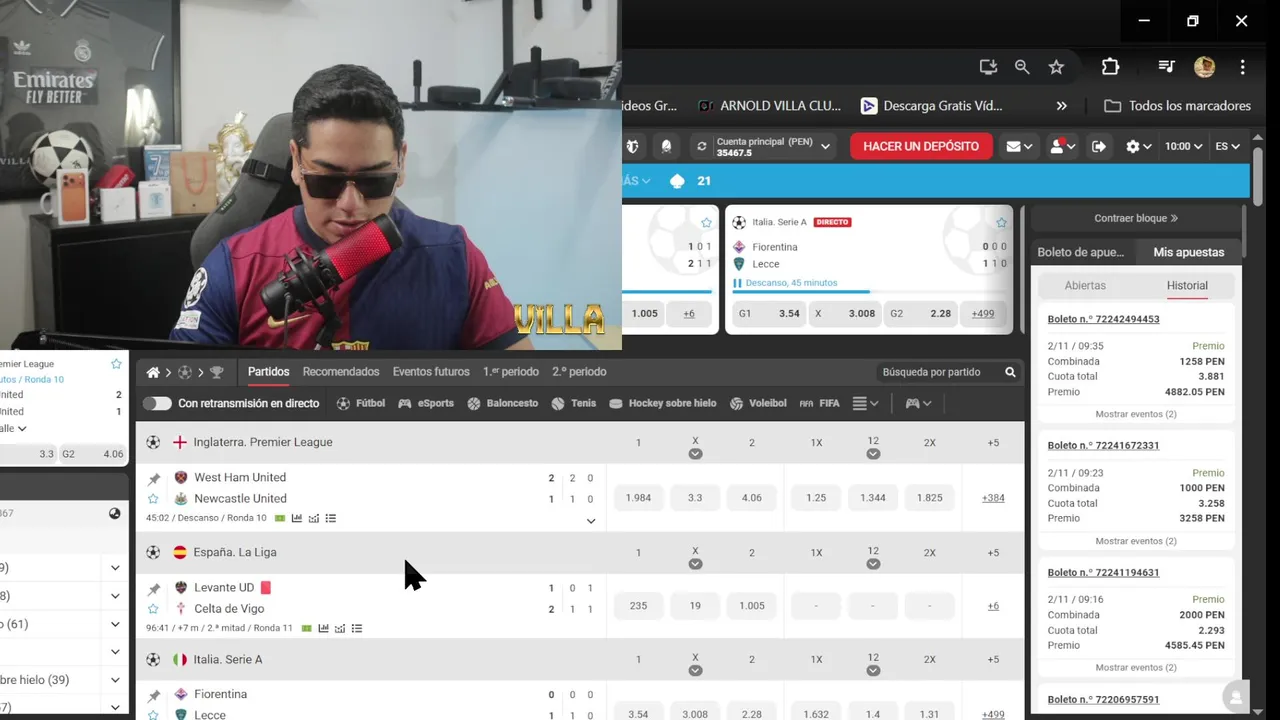The image size is (1280, 720).
Task: Refresh the account balance
Action: 702,147
